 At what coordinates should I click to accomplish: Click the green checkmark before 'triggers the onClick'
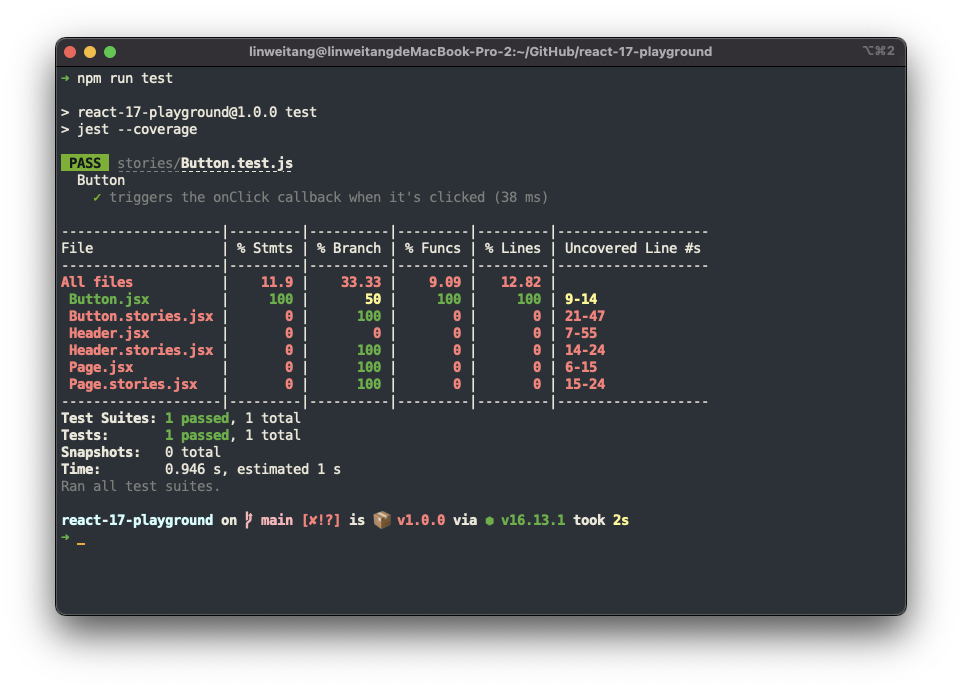point(97,198)
